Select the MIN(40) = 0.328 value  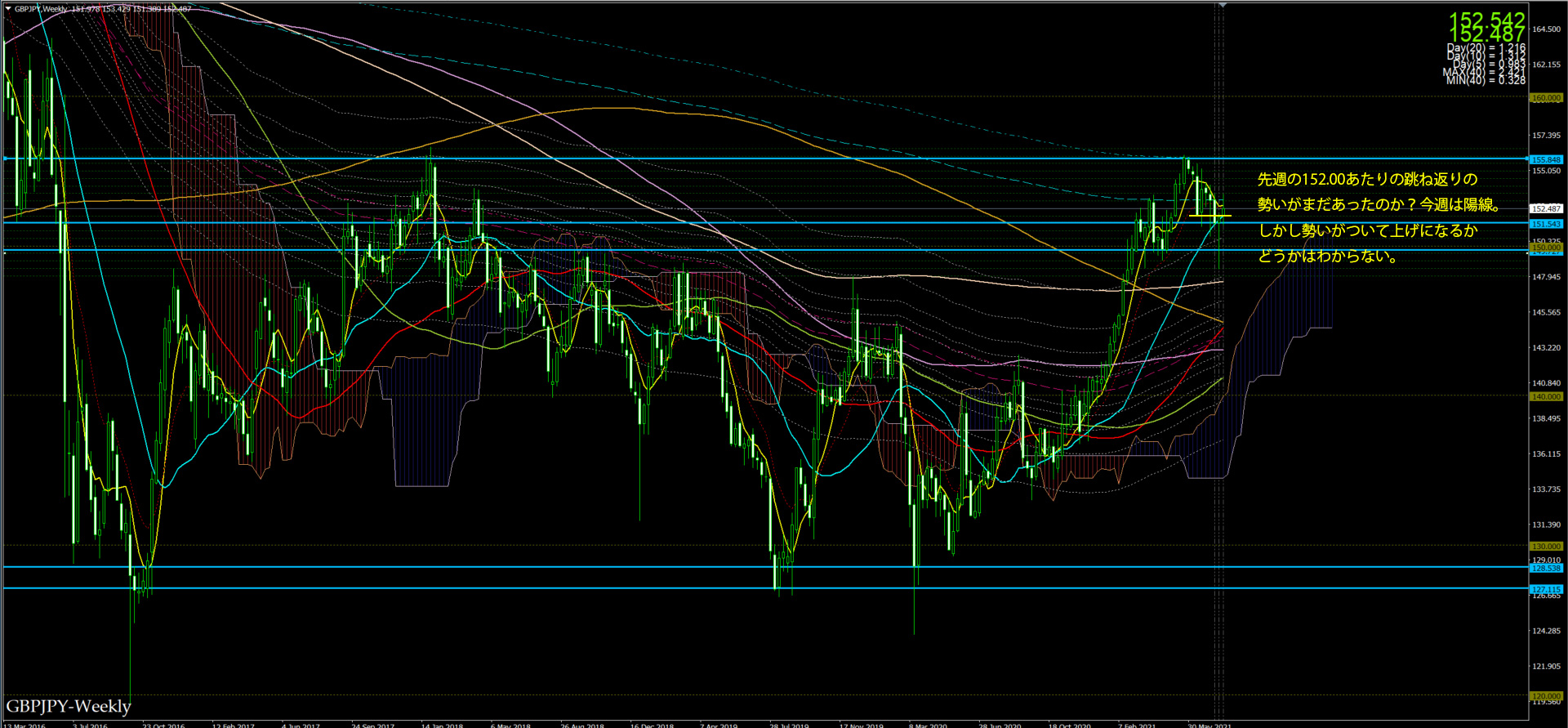(x=1486, y=80)
